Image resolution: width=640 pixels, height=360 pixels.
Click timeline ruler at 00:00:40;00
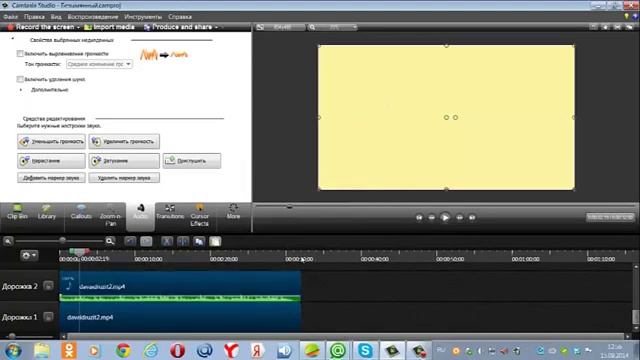click(x=375, y=259)
